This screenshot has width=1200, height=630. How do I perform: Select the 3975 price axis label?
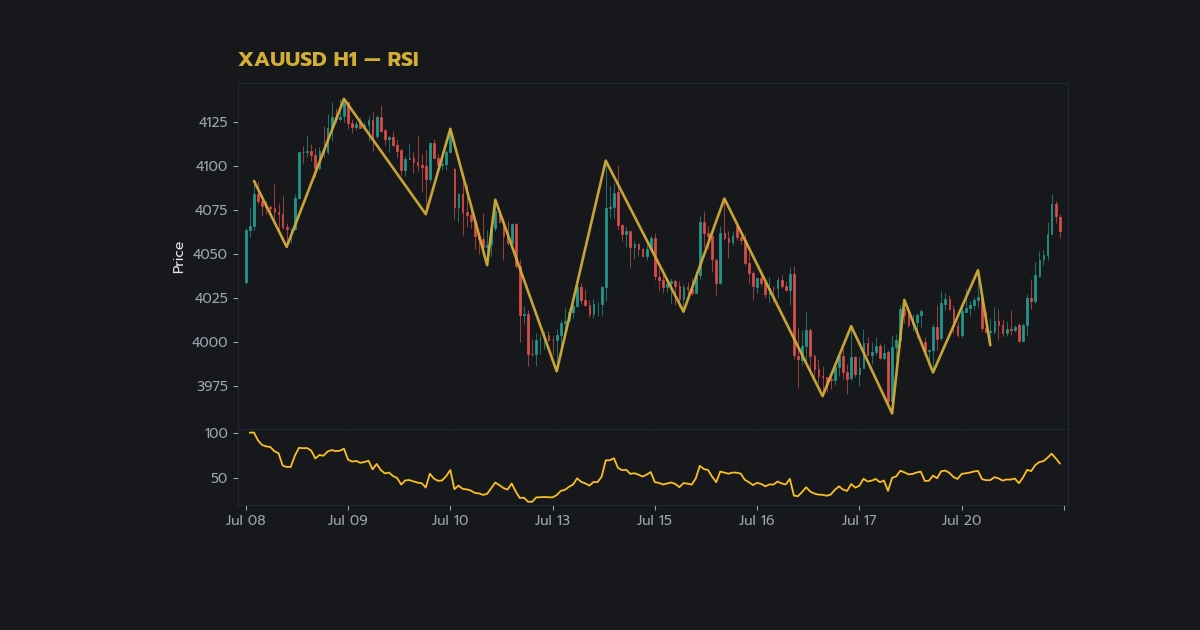[x=213, y=387]
